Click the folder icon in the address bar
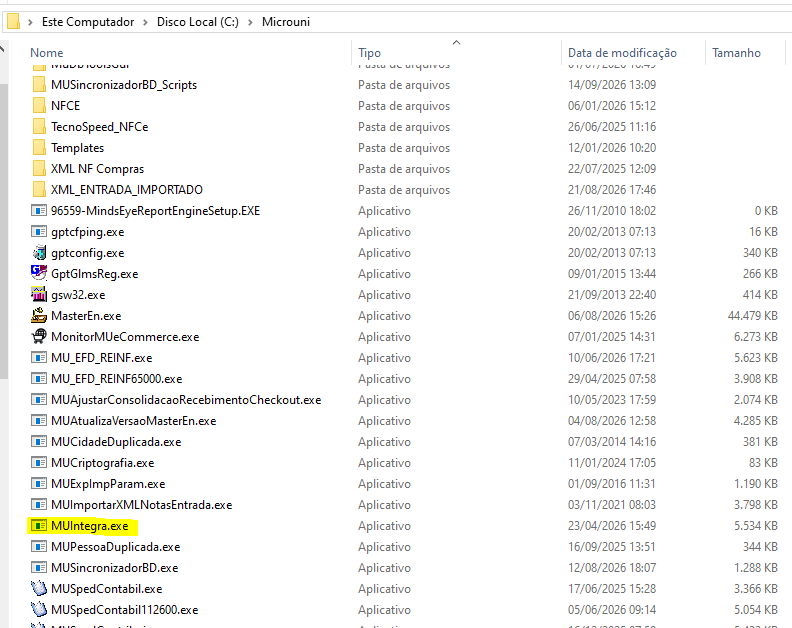Screen dimensions: 792x628 [x=14, y=22]
